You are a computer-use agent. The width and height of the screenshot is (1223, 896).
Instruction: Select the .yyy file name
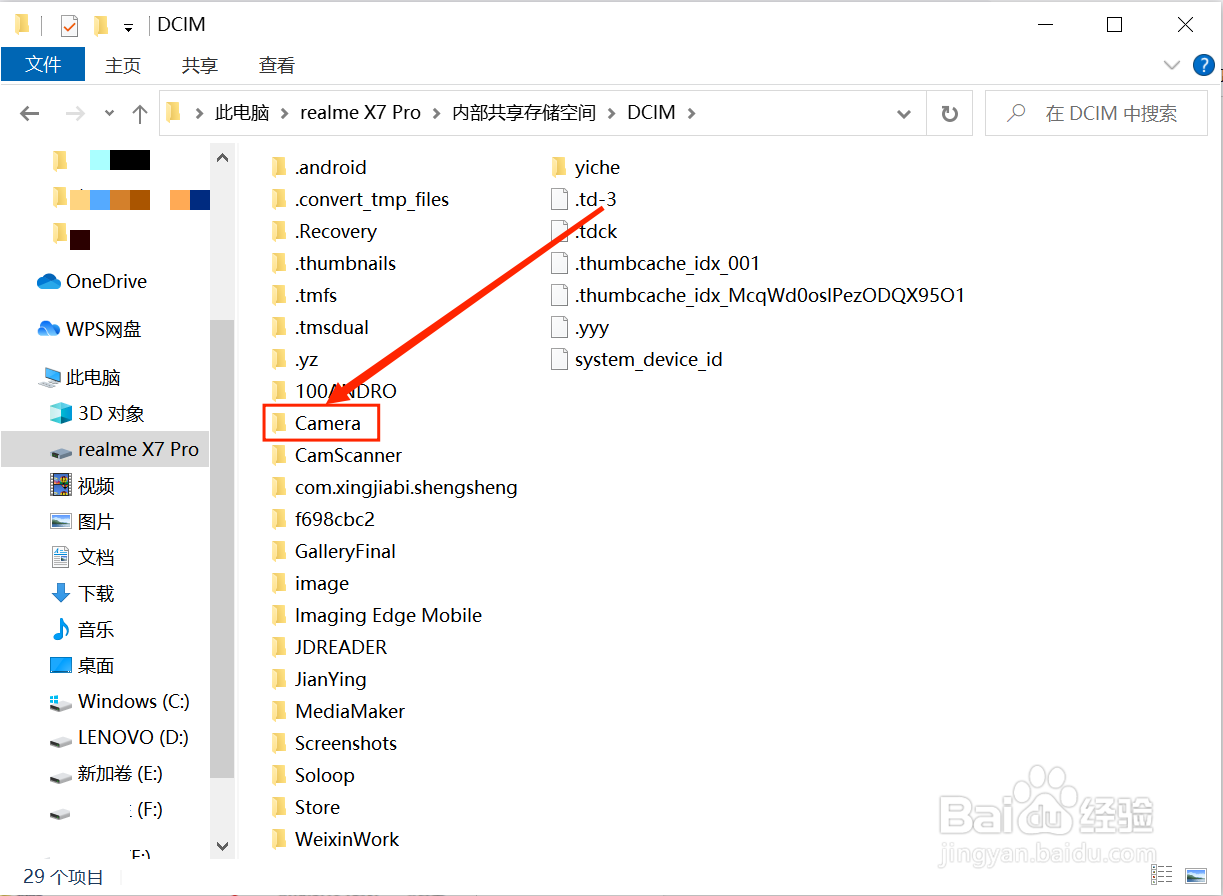tap(592, 328)
